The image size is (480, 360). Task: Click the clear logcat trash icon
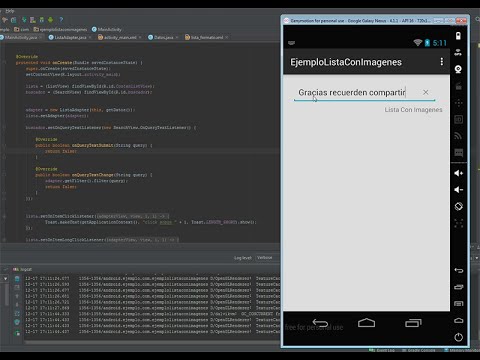[17, 278]
